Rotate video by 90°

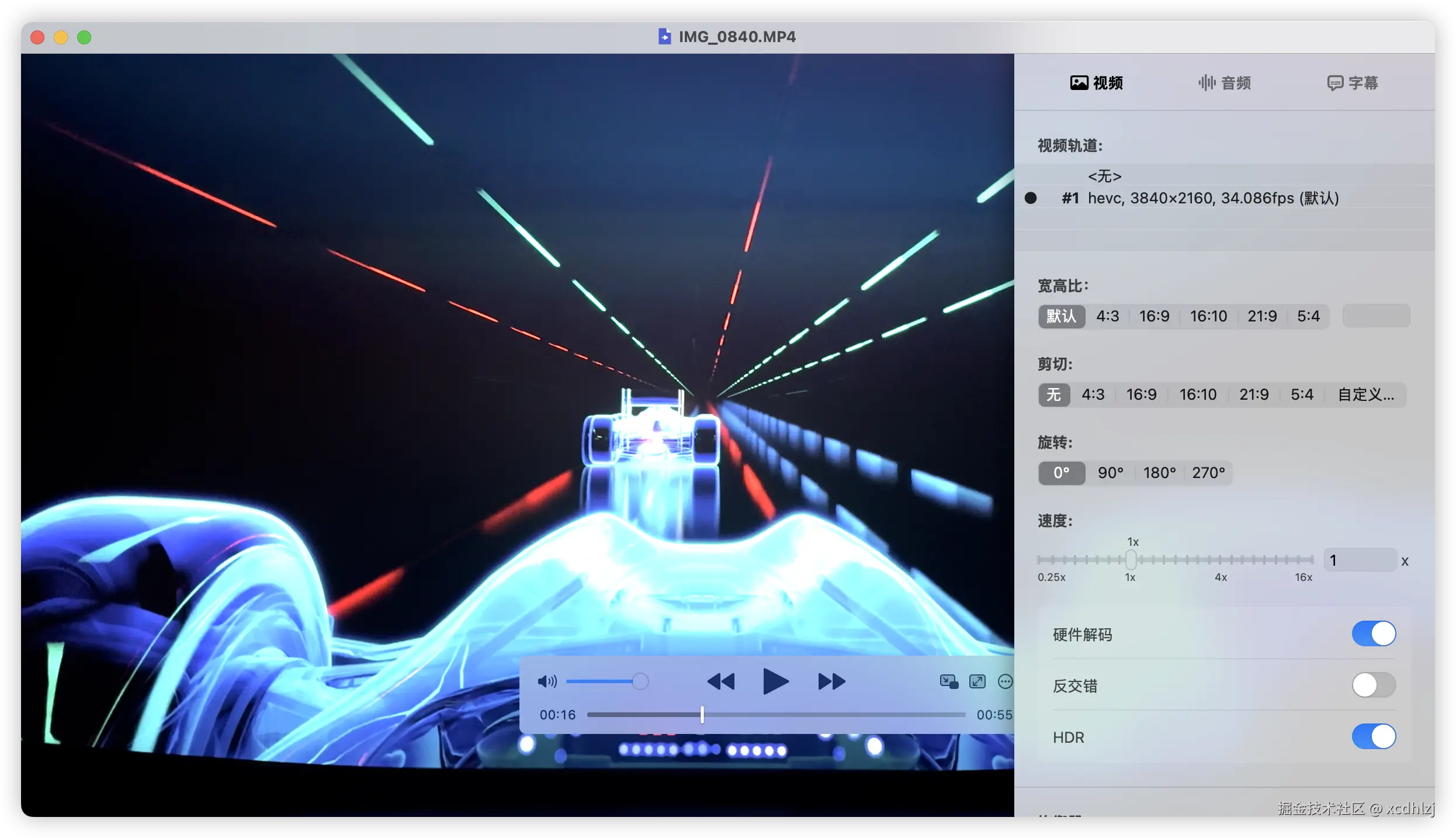(x=1110, y=473)
